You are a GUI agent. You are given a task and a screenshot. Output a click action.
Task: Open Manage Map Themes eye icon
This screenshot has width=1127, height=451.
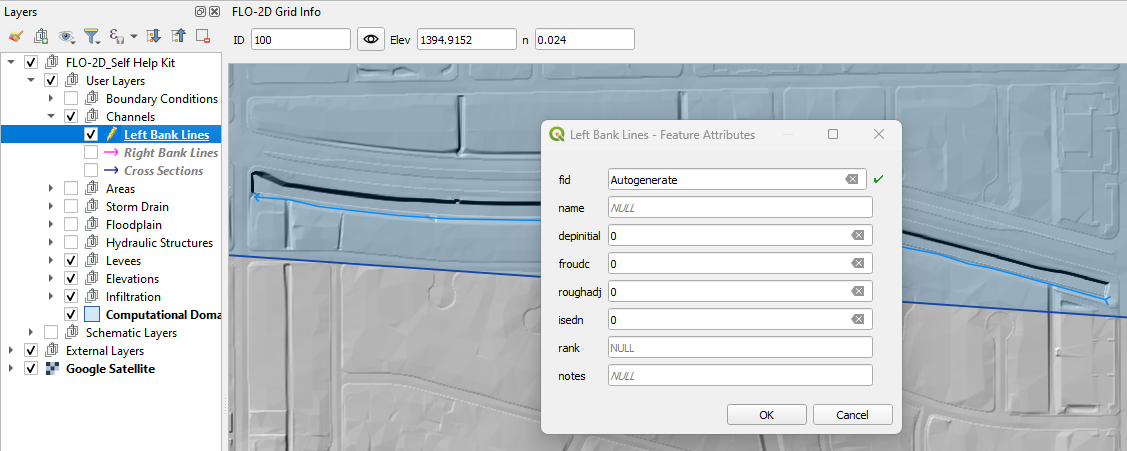pyautogui.click(x=67, y=37)
